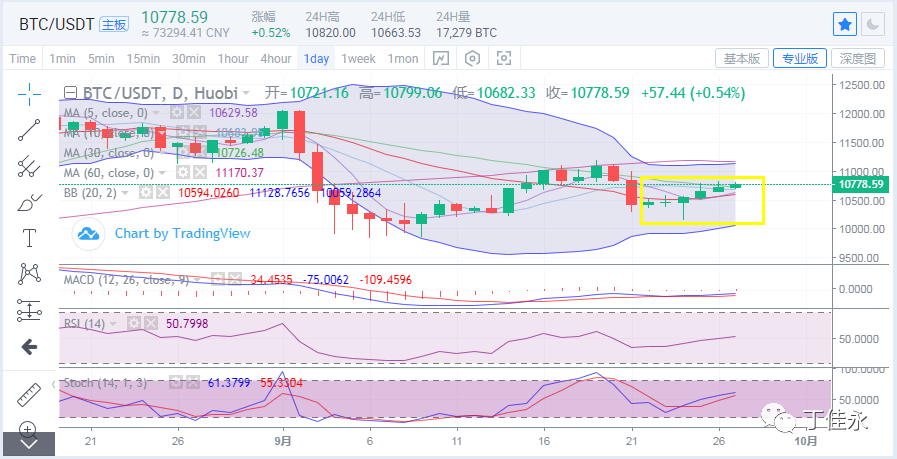Open the Chart by TradingView link
Image resolution: width=897 pixels, height=459 pixels.
pyautogui.click(x=182, y=234)
